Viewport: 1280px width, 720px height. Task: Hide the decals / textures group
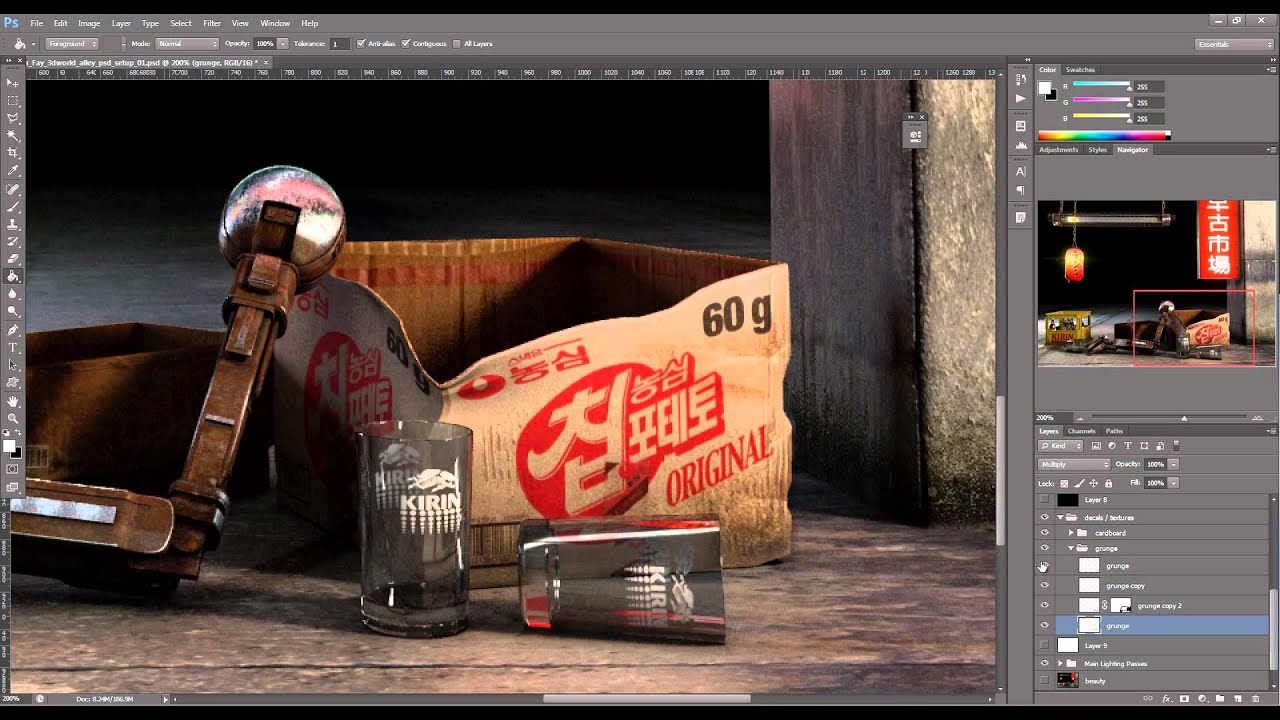(x=1045, y=517)
